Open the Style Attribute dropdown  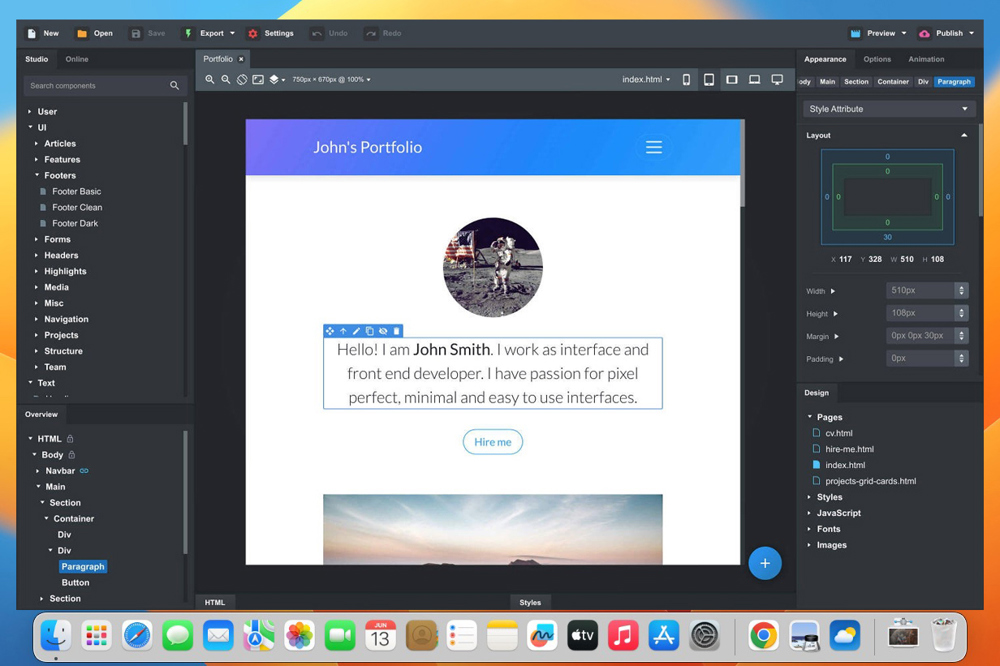888,109
